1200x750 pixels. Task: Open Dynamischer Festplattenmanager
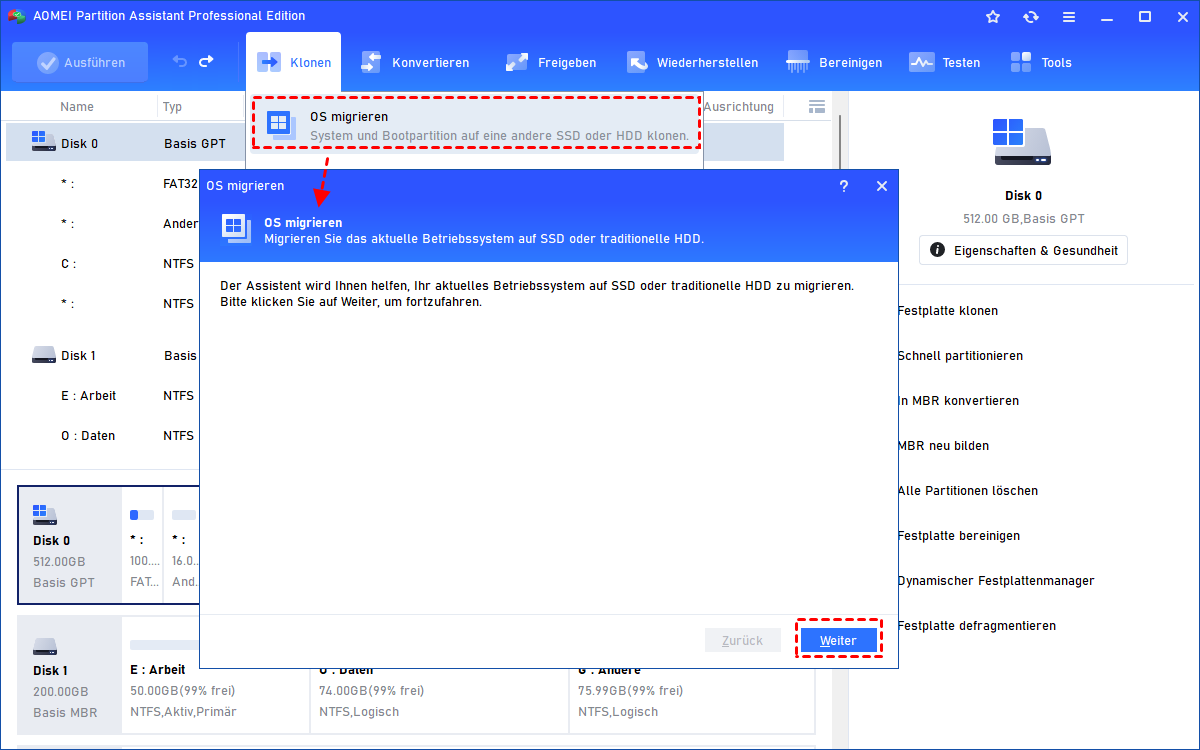(996, 581)
